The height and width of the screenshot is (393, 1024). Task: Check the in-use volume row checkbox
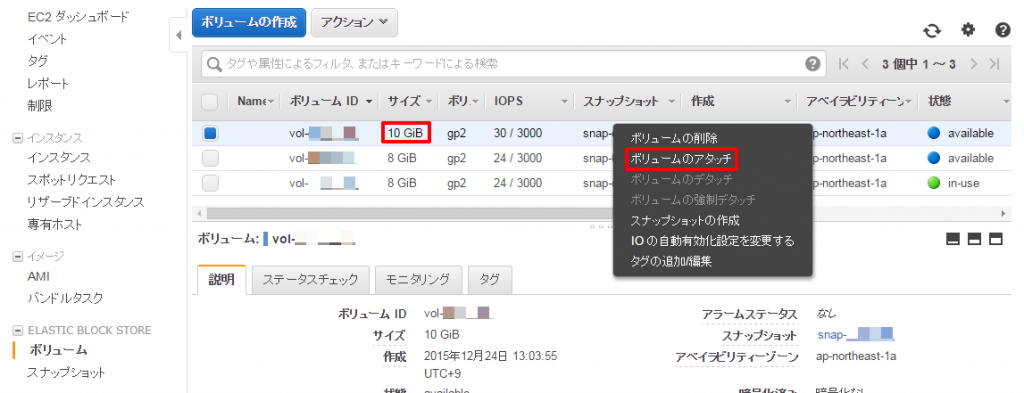pyautogui.click(x=210, y=183)
